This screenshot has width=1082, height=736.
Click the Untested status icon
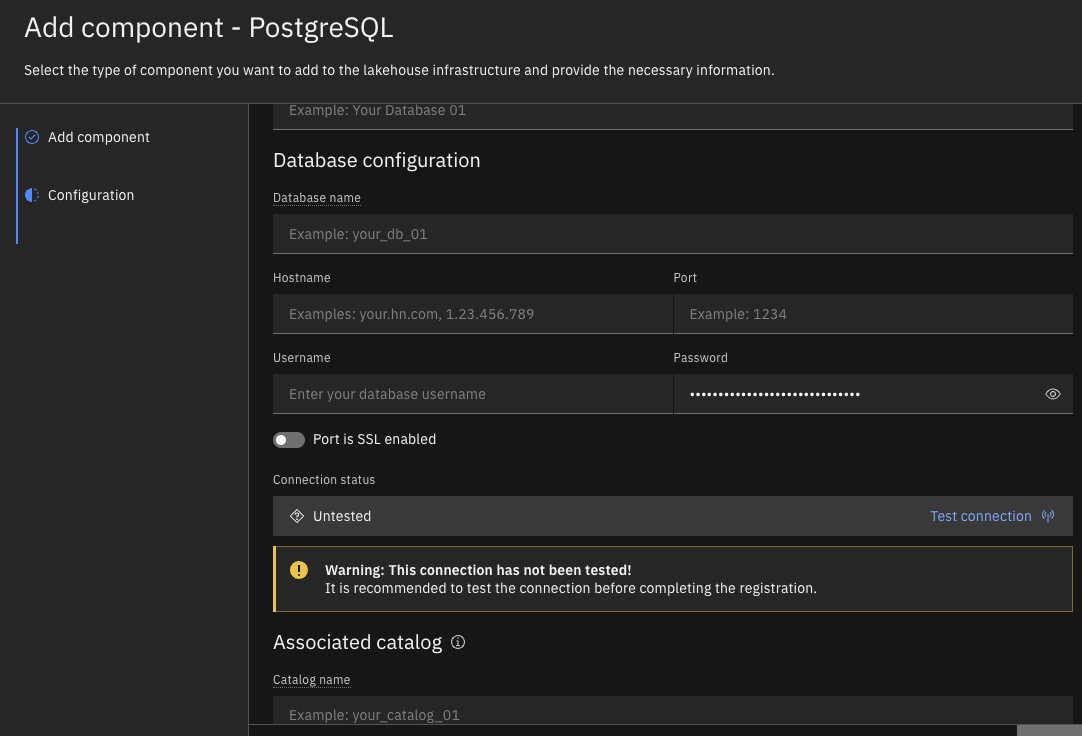click(297, 515)
